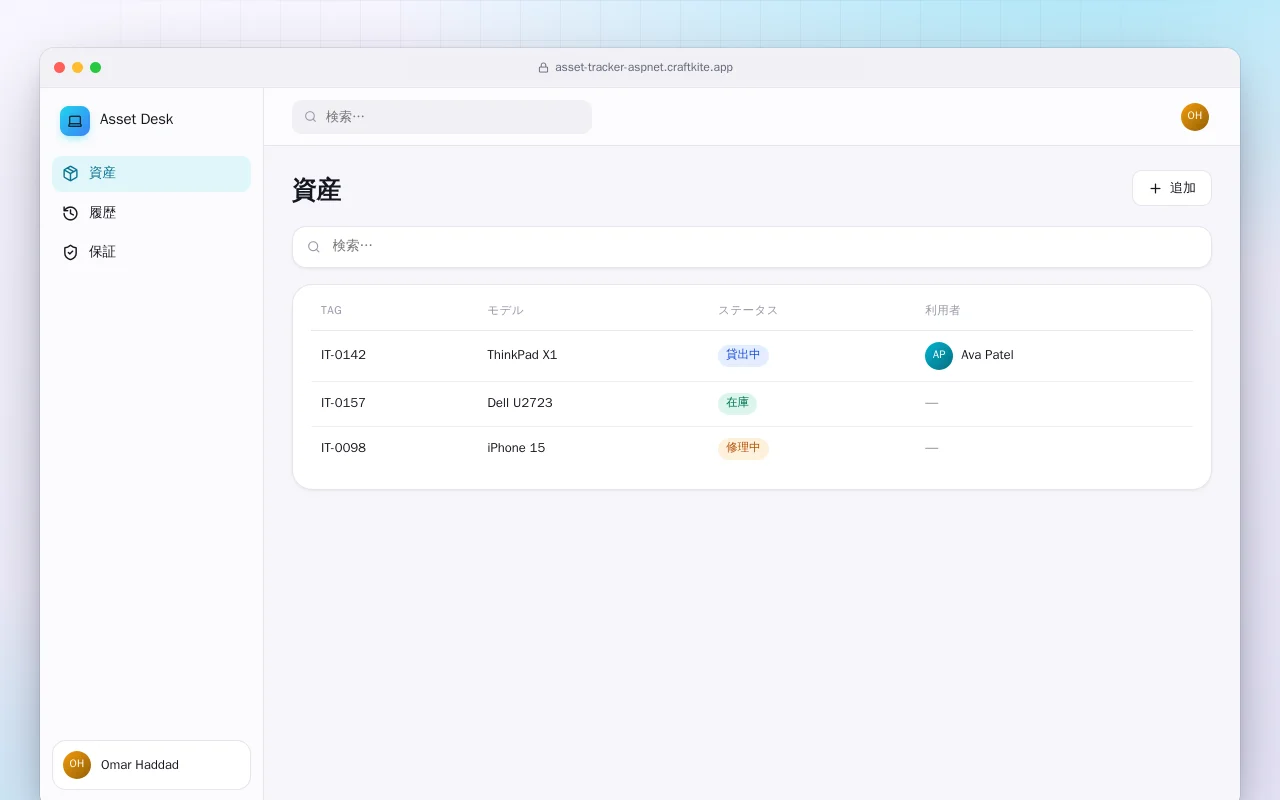Image resolution: width=1280 pixels, height=800 pixels.
Task: Click the 追加 button
Action: click(x=1172, y=188)
